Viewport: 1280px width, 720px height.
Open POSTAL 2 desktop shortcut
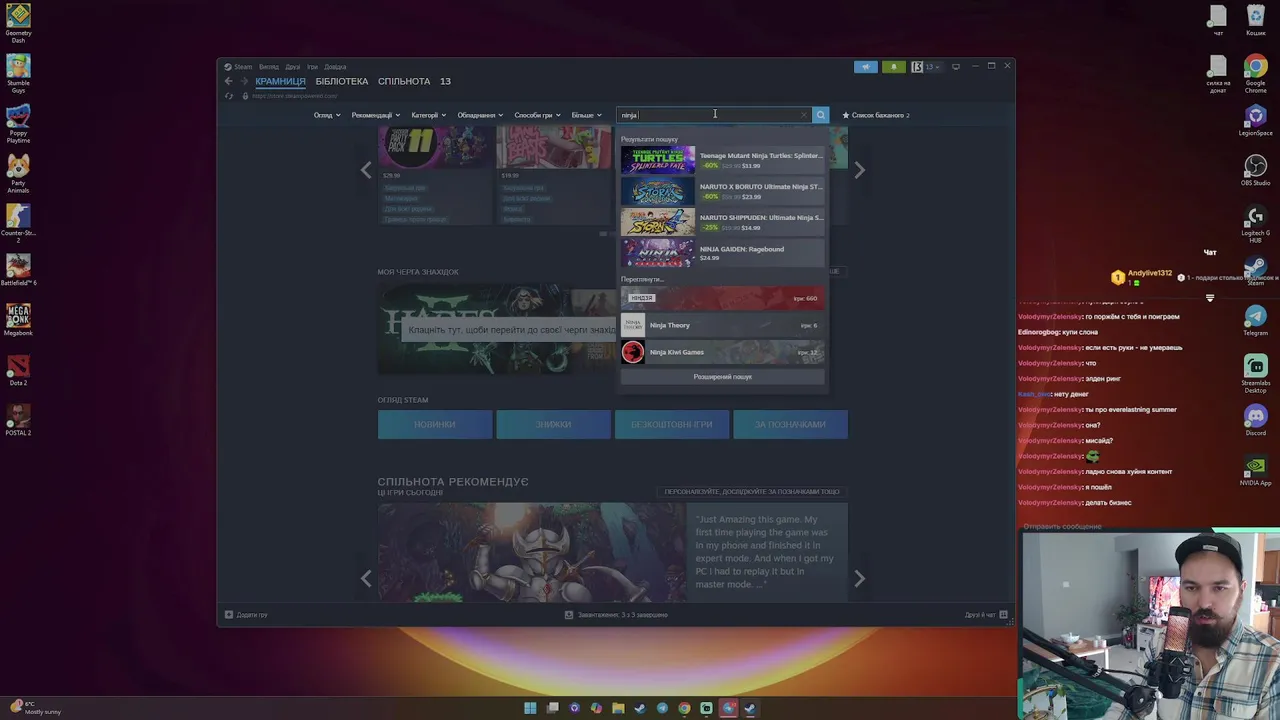18,418
